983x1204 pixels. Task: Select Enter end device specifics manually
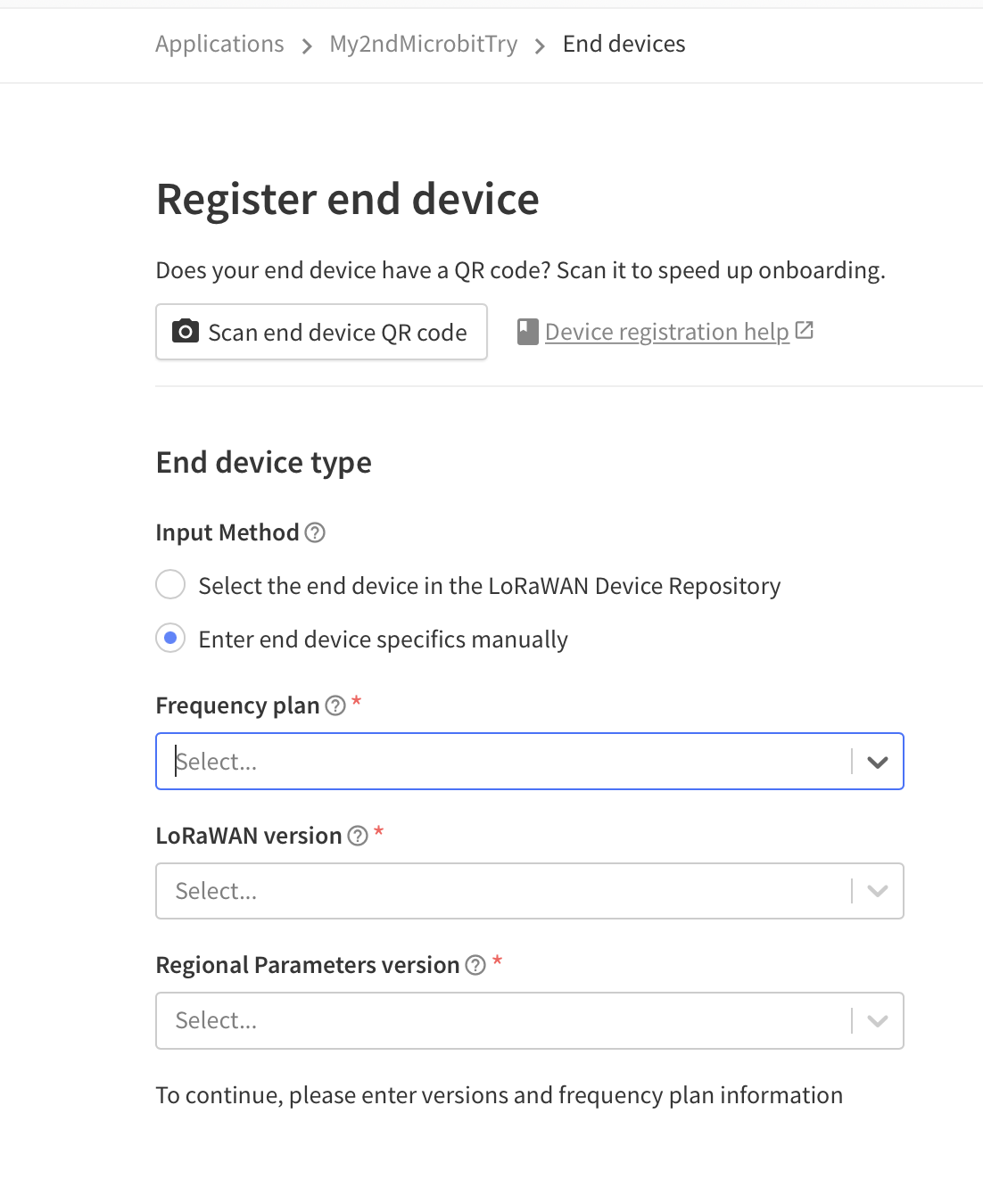pyautogui.click(x=170, y=638)
